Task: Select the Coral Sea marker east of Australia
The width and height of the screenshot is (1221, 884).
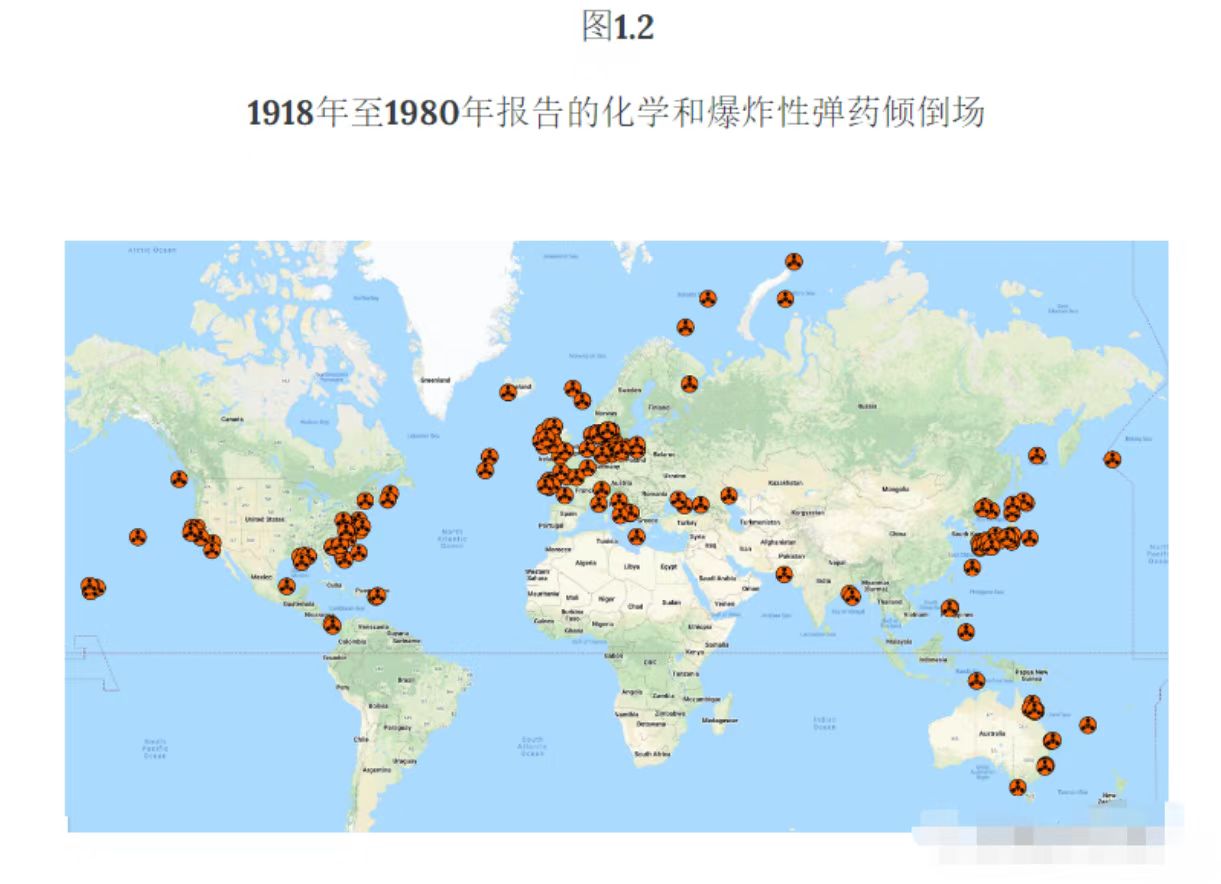Action: pos(1088,724)
